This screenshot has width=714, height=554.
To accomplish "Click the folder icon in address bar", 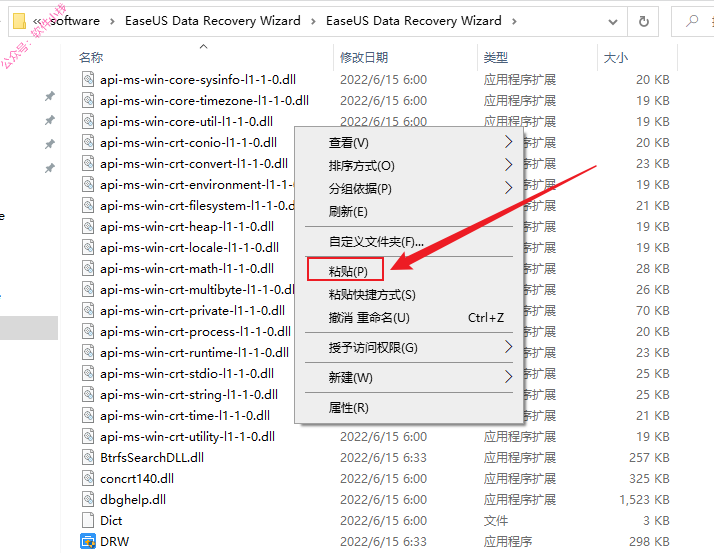I will click(19, 21).
